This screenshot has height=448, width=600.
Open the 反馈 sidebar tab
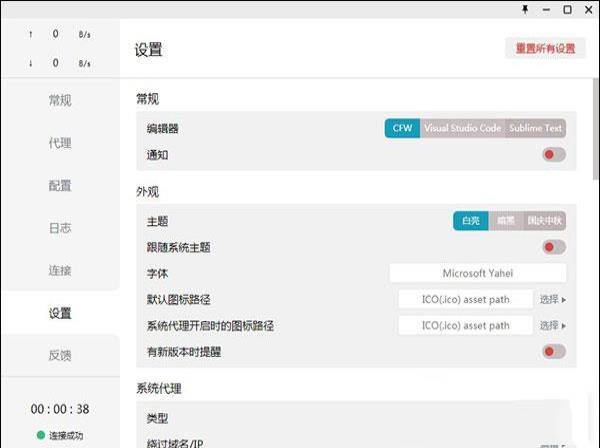60,355
